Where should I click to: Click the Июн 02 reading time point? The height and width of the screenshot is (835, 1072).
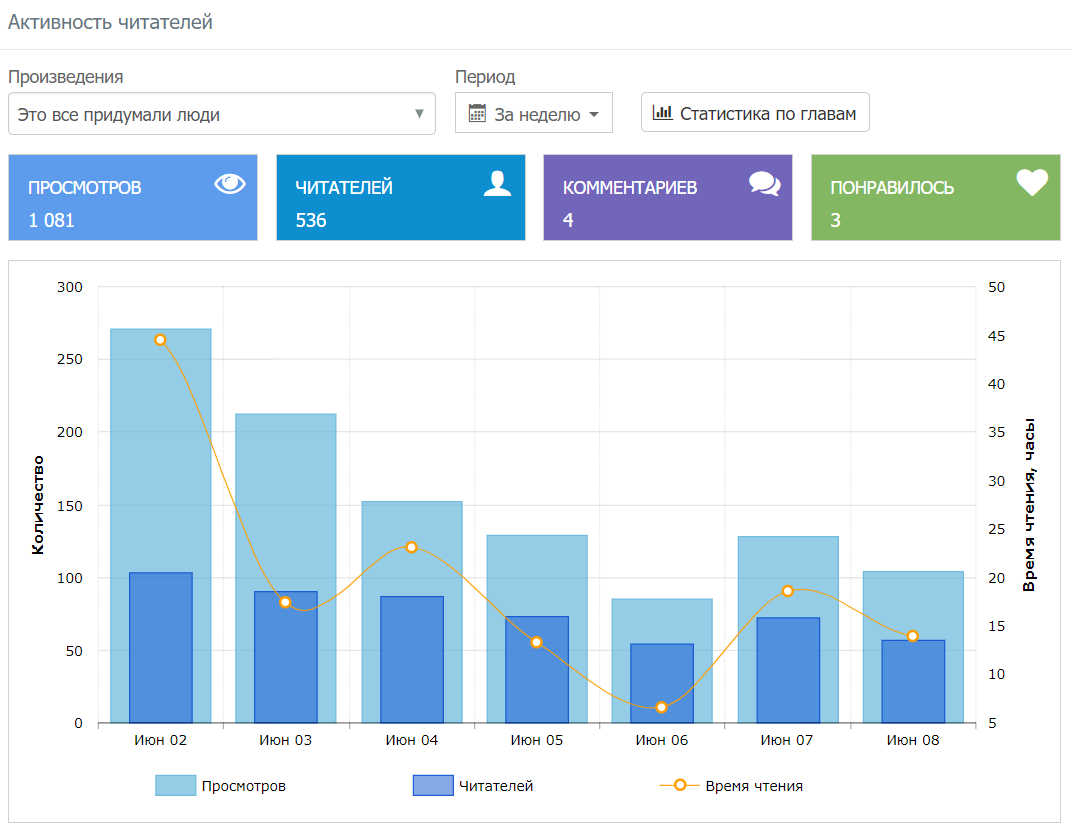click(x=160, y=340)
